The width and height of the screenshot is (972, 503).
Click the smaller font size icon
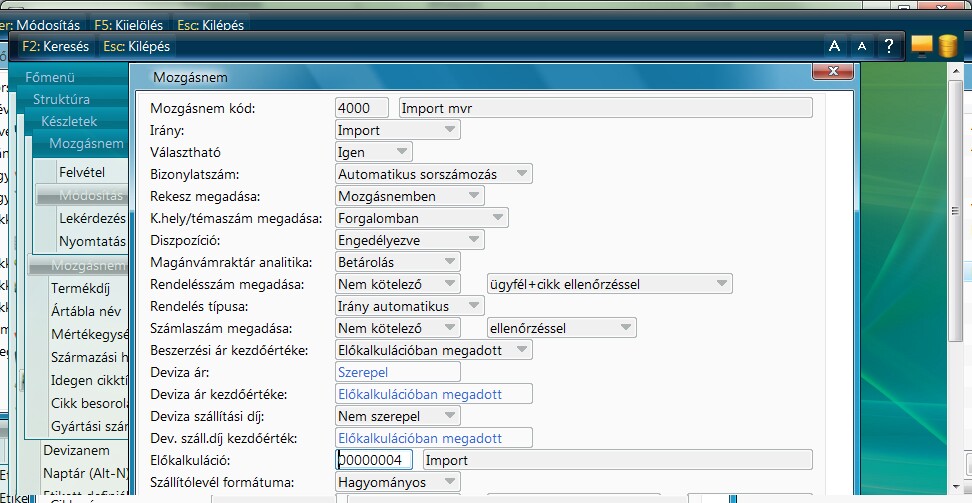[861, 46]
